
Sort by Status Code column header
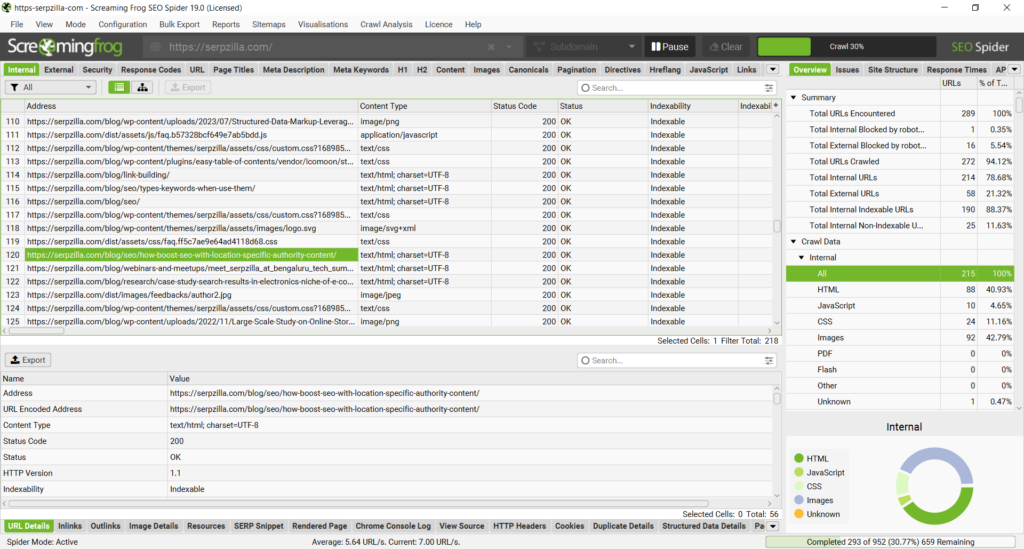(523, 106)
